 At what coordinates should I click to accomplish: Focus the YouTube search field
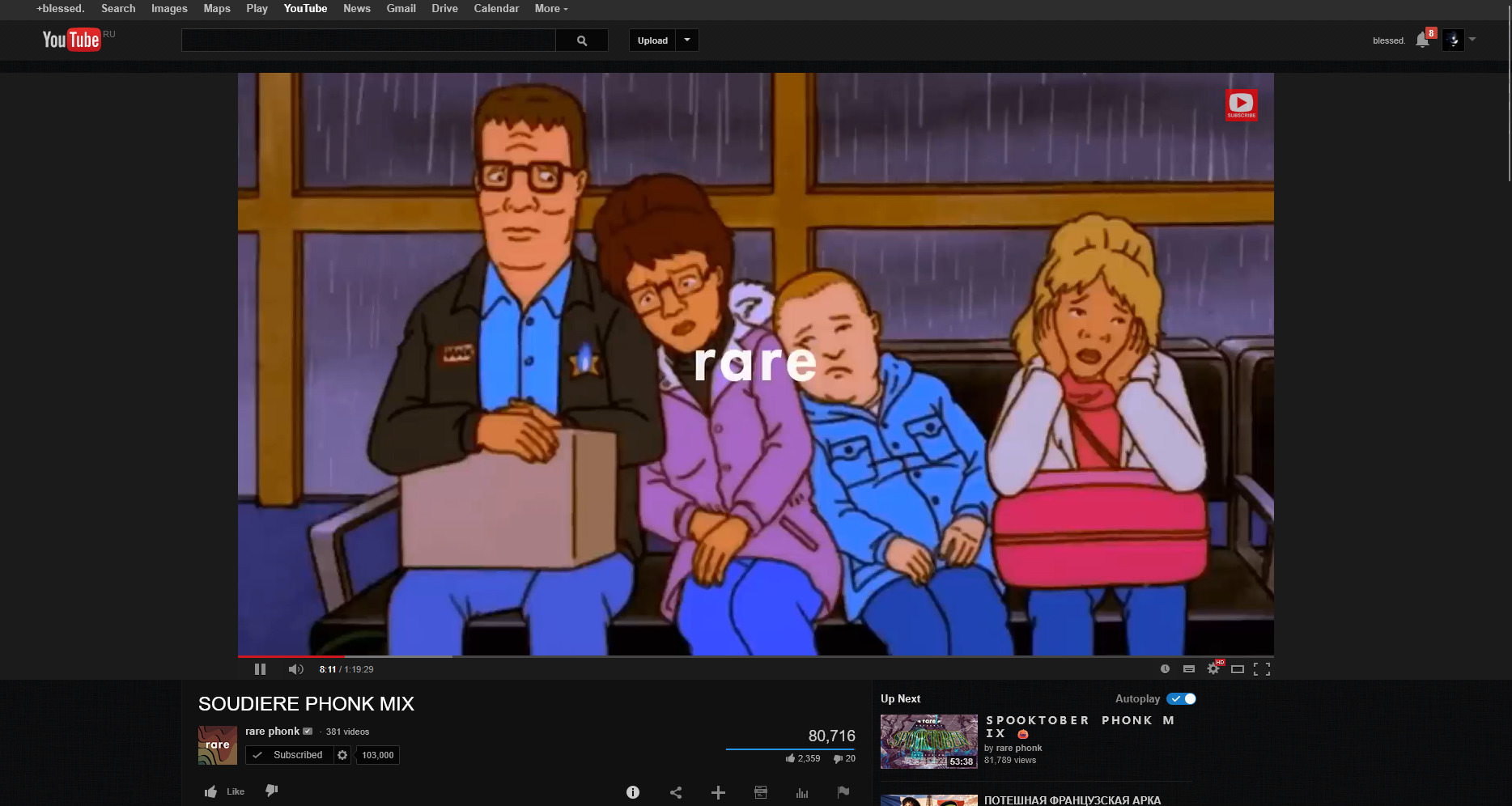pyautogui.click(x=368, y=40)
